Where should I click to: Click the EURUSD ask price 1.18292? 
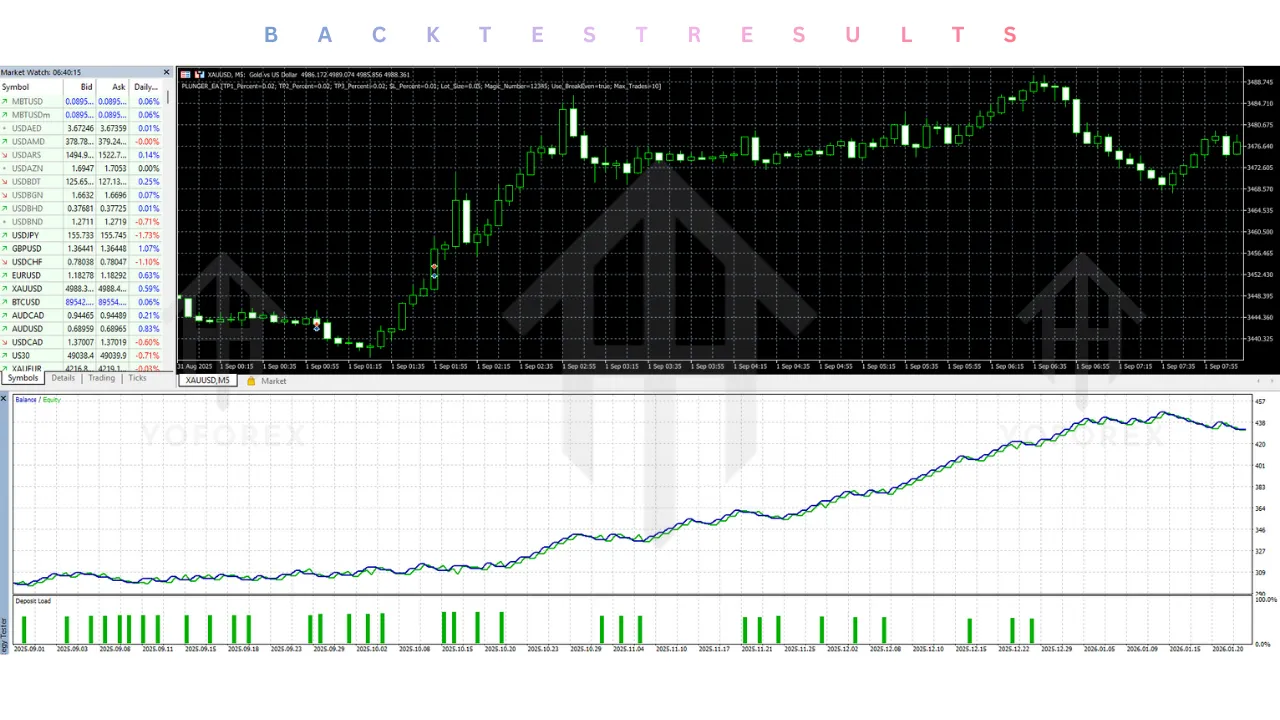[x=112, y=275]
